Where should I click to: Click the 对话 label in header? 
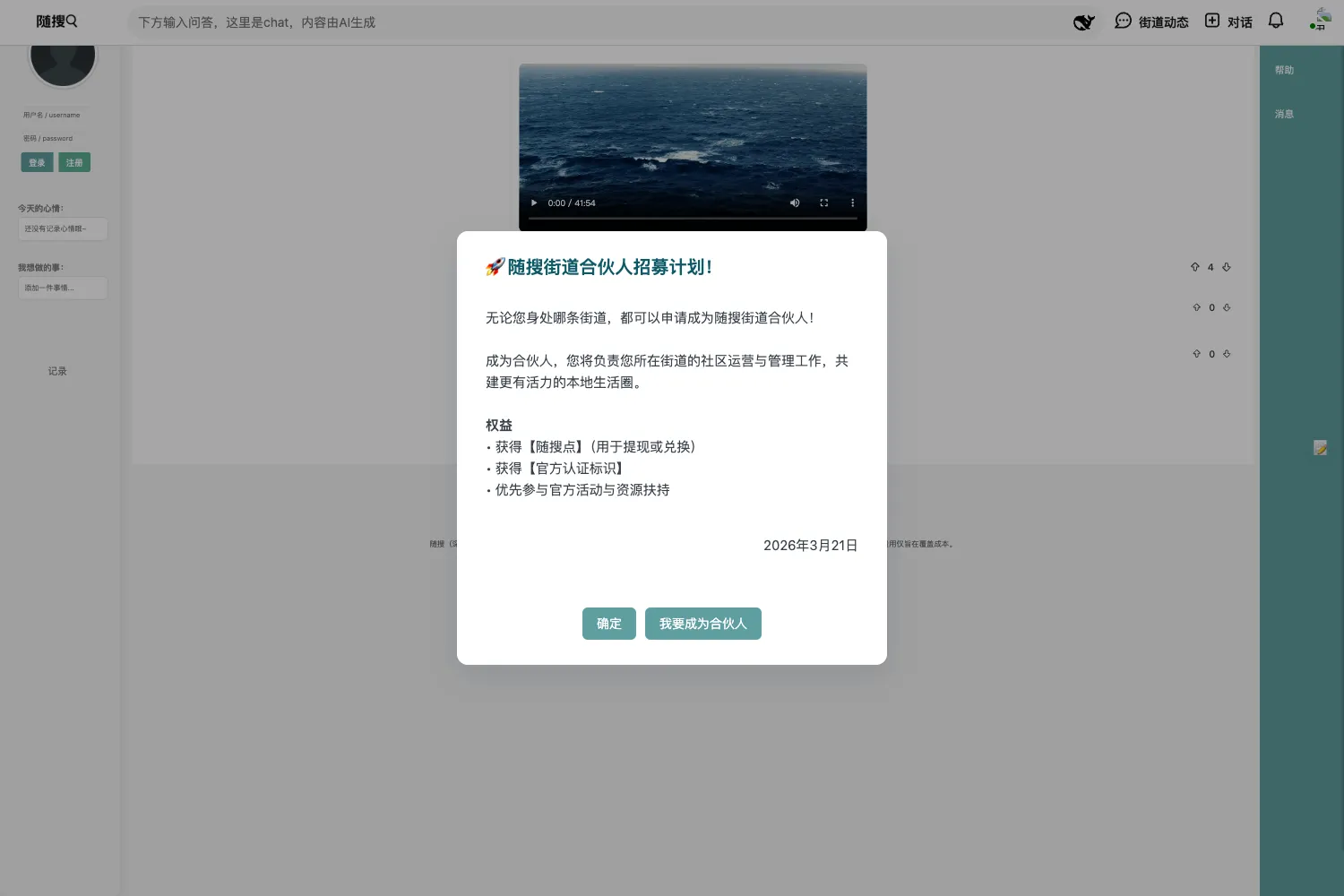1240,22
